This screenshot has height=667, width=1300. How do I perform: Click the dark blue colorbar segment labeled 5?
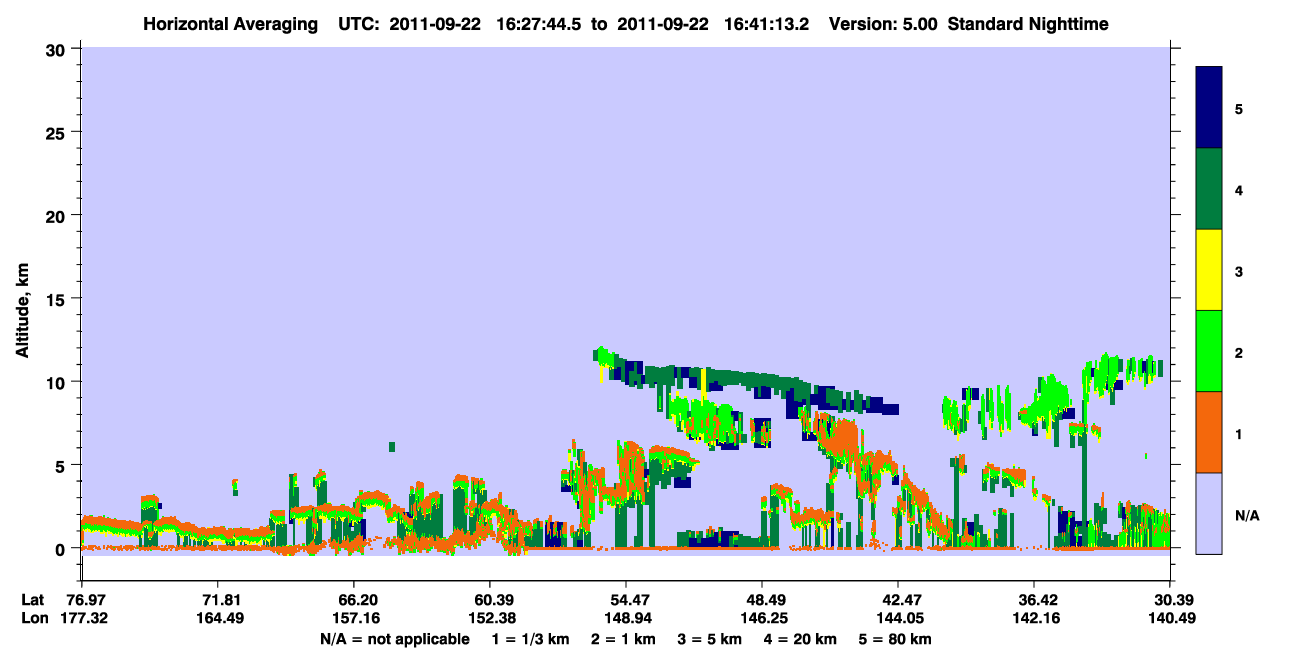pos(1209,108)
